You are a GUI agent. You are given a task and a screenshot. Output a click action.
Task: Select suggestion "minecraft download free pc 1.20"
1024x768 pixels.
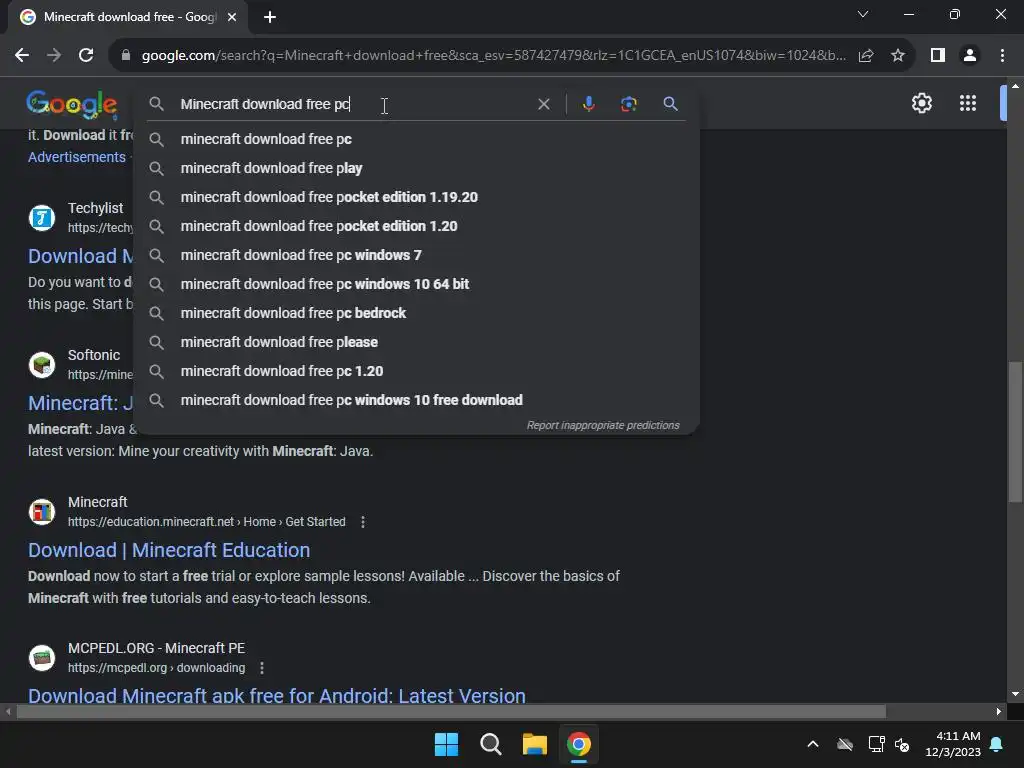[417, 371]
